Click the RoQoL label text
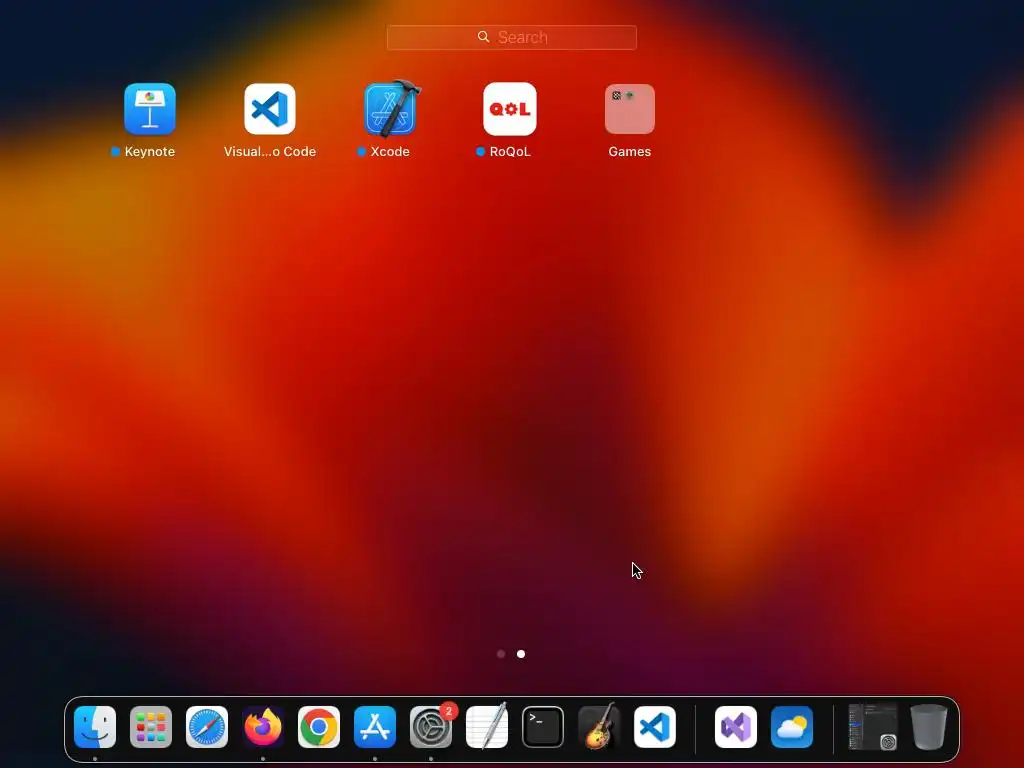 [x=510, y=152]
